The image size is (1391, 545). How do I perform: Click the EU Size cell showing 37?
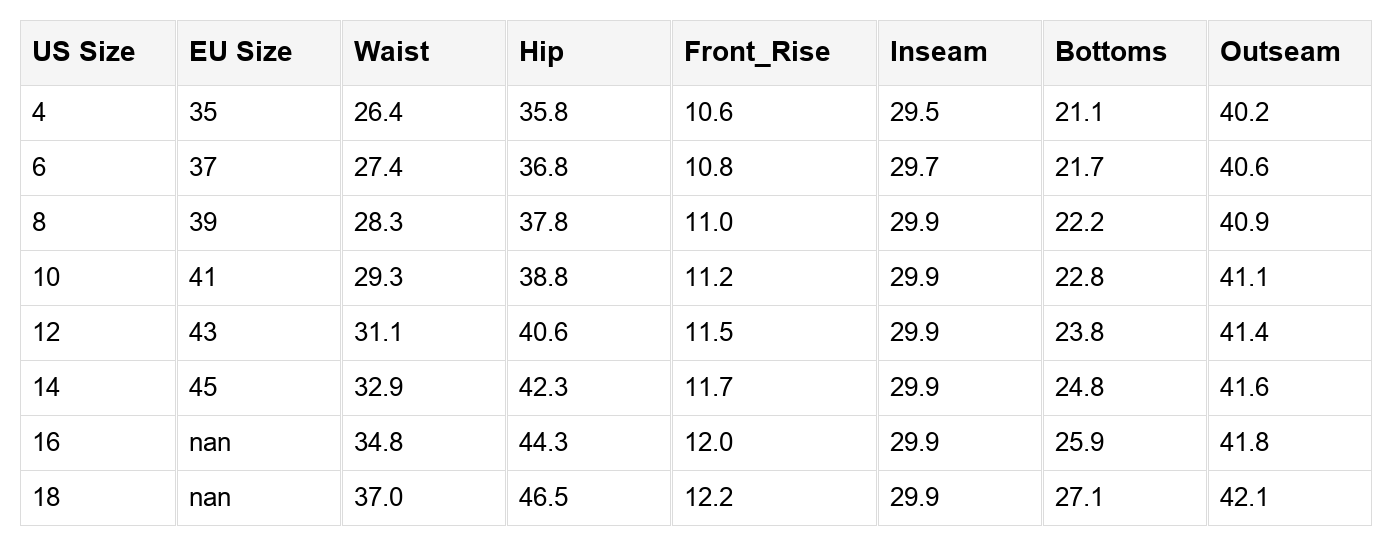click(203, 167)
